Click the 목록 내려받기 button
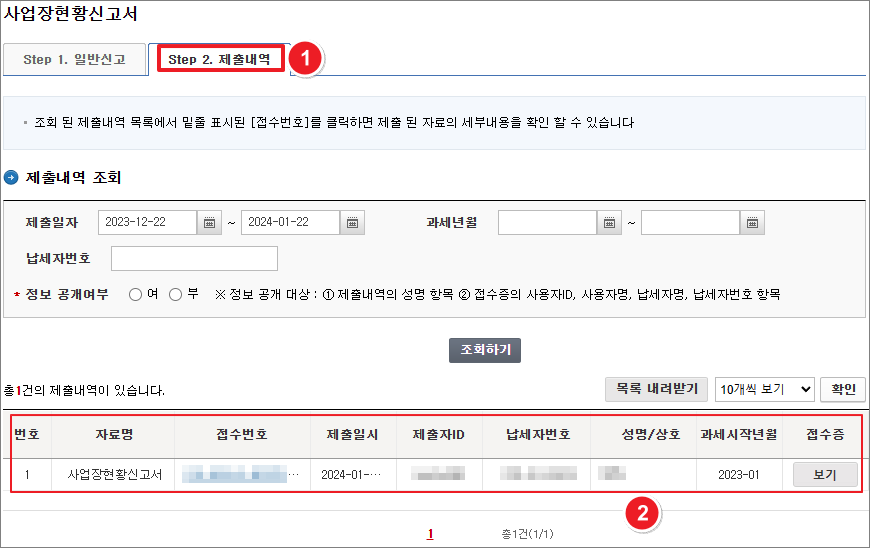The height and width of the screenshot is (548, 870). click(x=656, y=389)
